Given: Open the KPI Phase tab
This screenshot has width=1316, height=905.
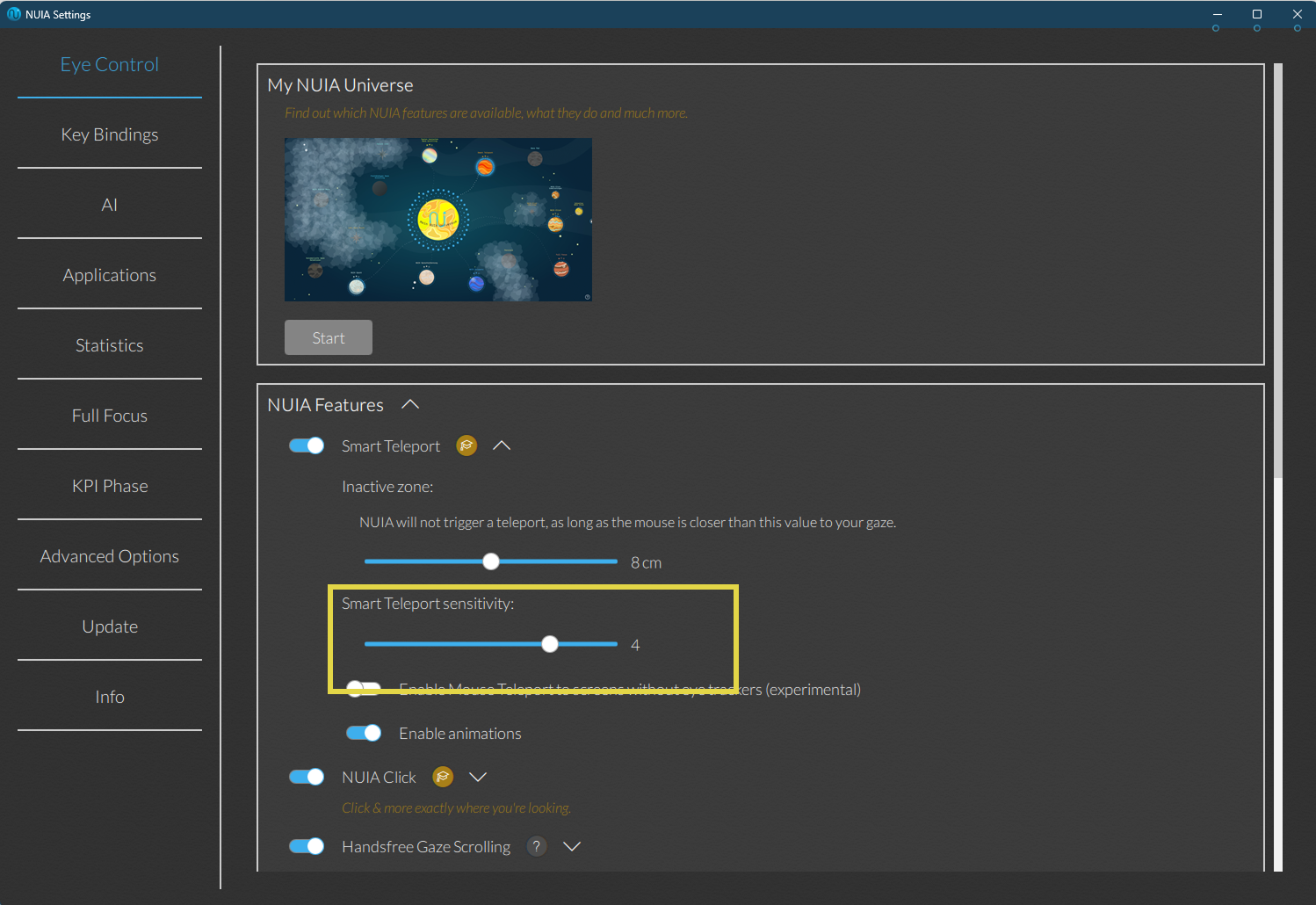Looking at the screenshot, I should [110, 486].
